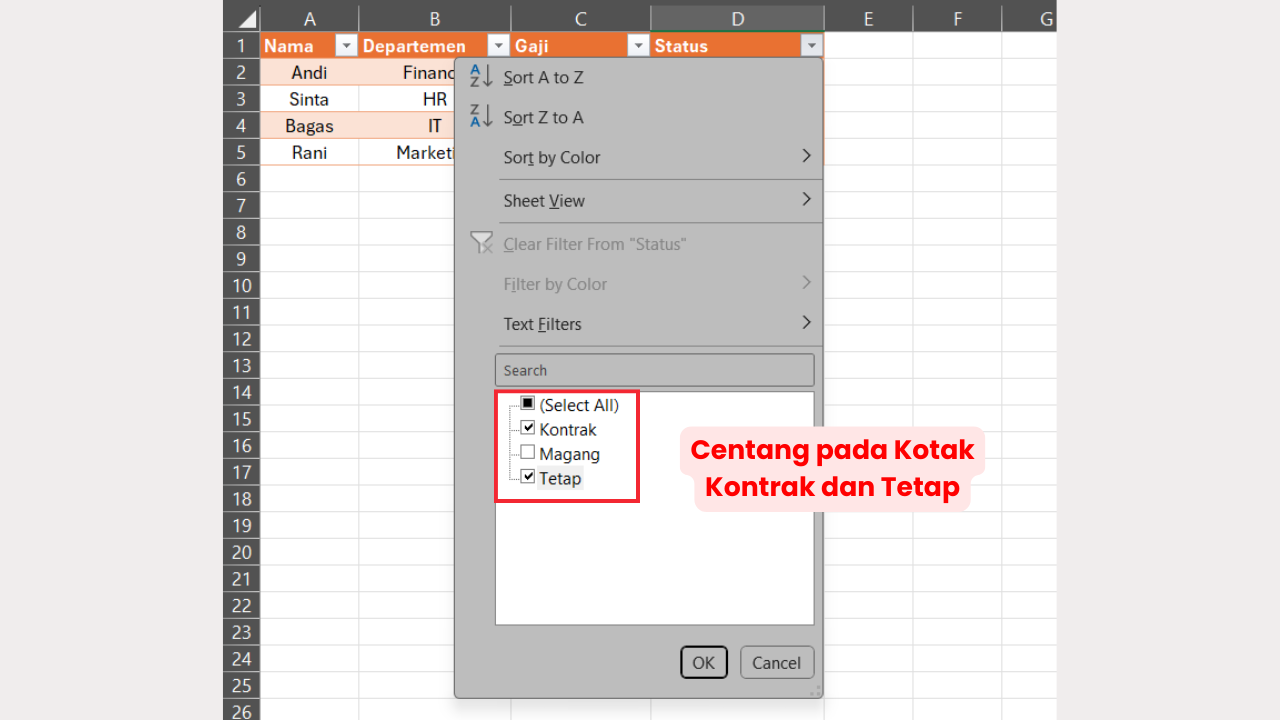Uncheck the Kontrak checkbox
The height and width of the screenshot is (720, 1280).
coord(528,427)
